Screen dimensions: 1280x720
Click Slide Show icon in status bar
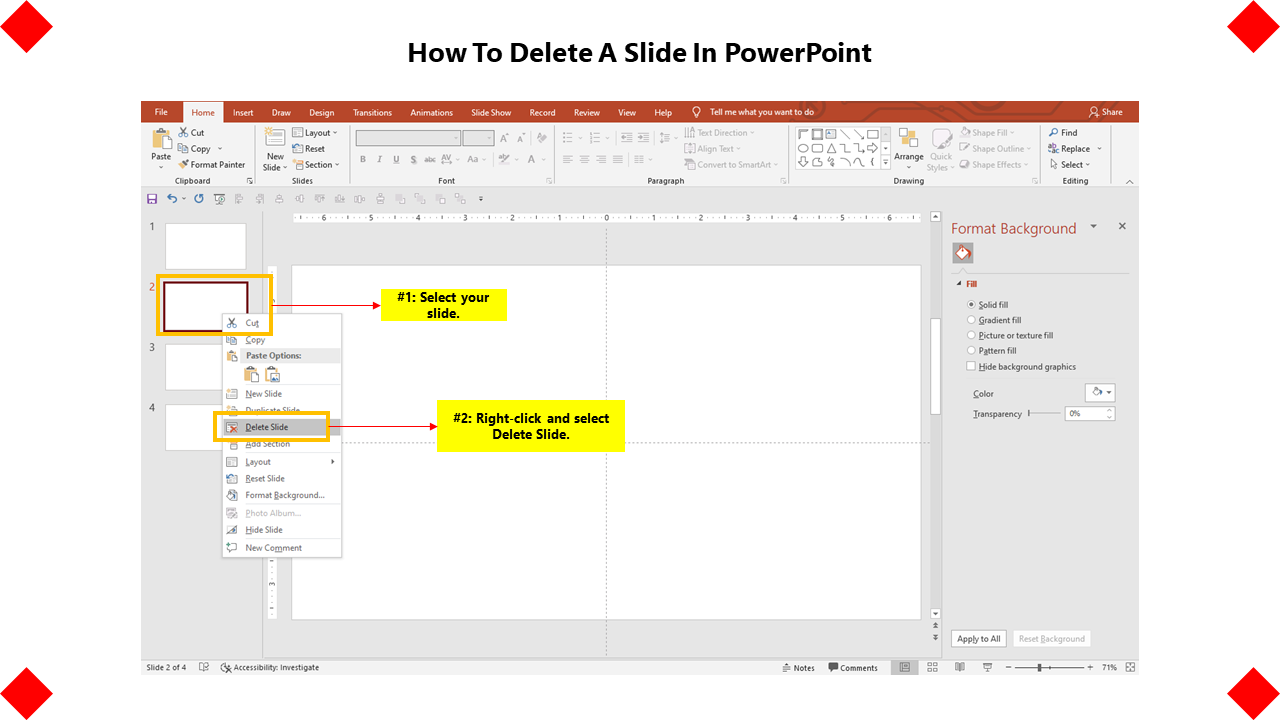point(988,667)
